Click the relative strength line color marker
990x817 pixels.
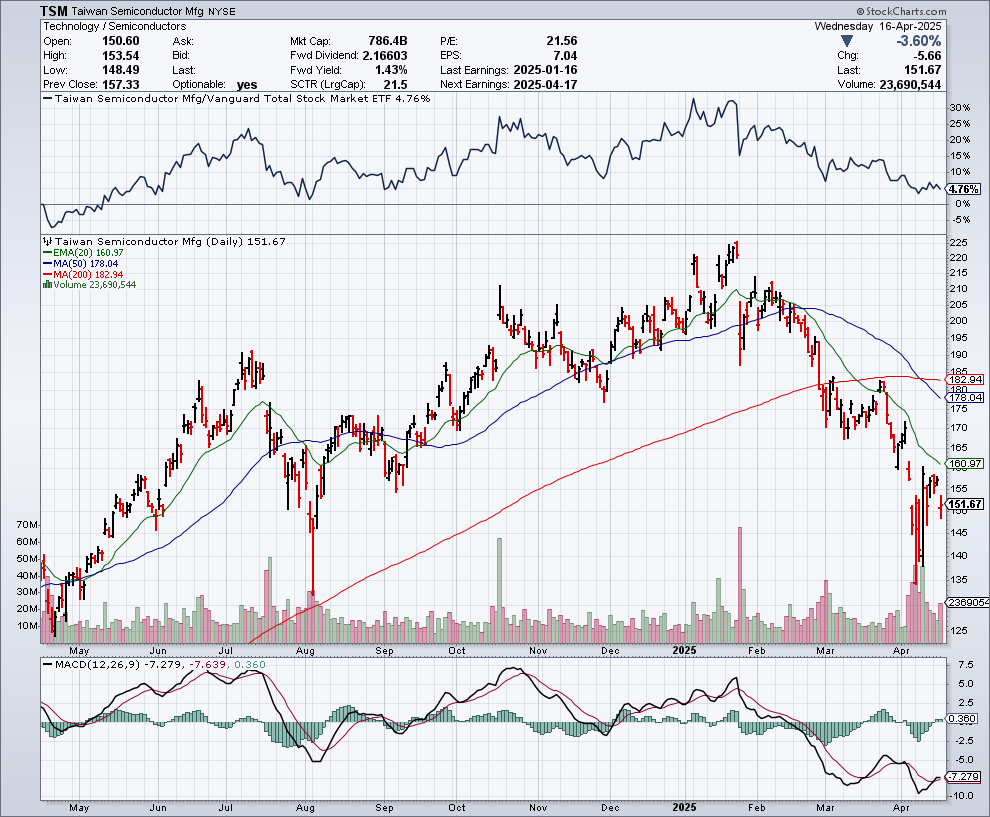(x=47, y=98)
